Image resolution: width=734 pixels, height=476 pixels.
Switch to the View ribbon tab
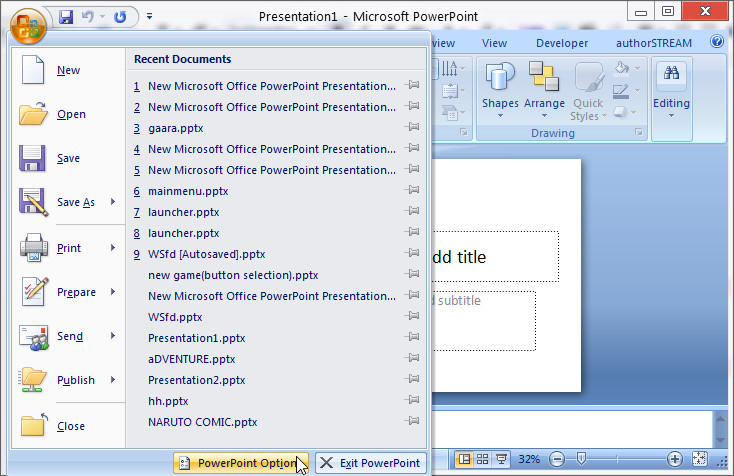click(494, 43)
